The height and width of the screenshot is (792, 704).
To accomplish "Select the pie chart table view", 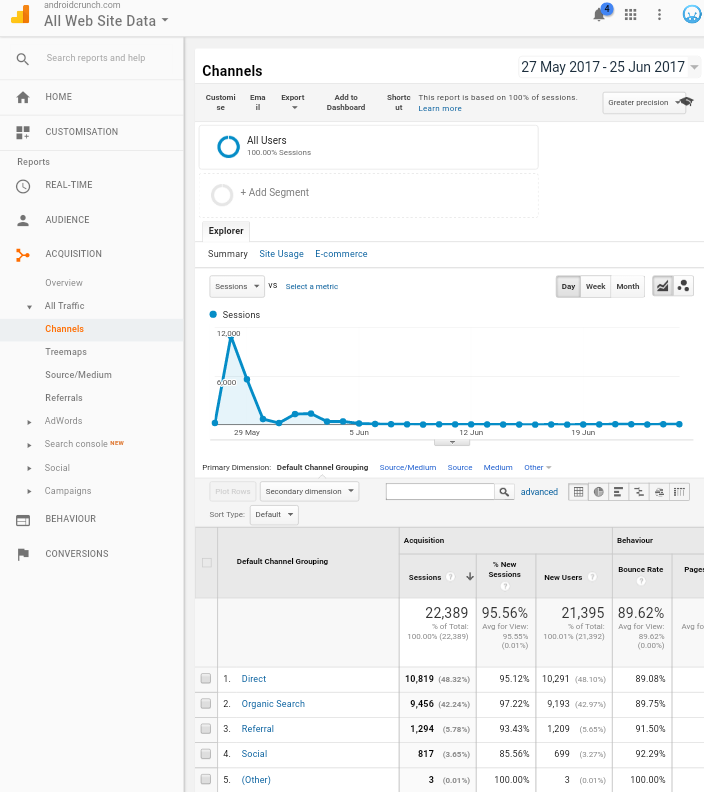I will point(598,492).
